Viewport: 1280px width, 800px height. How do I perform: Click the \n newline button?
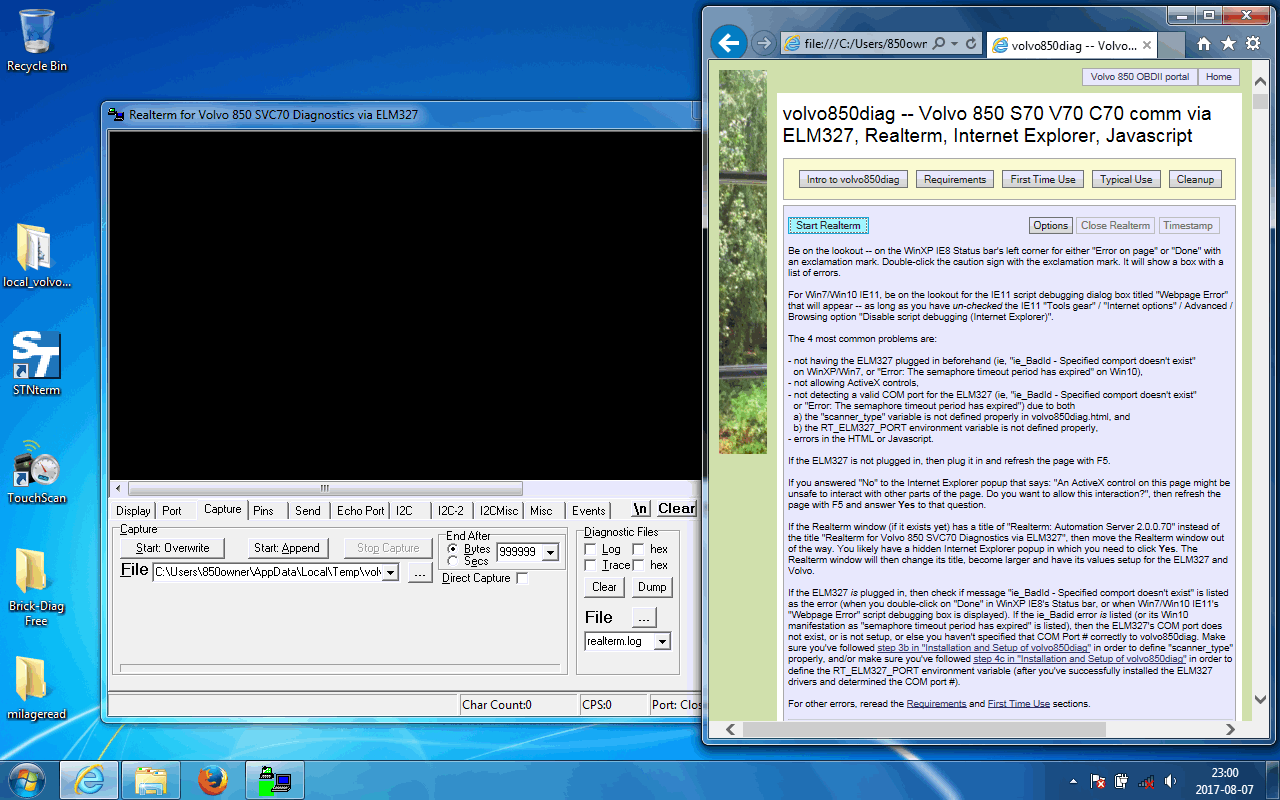(x=641, y=509)
